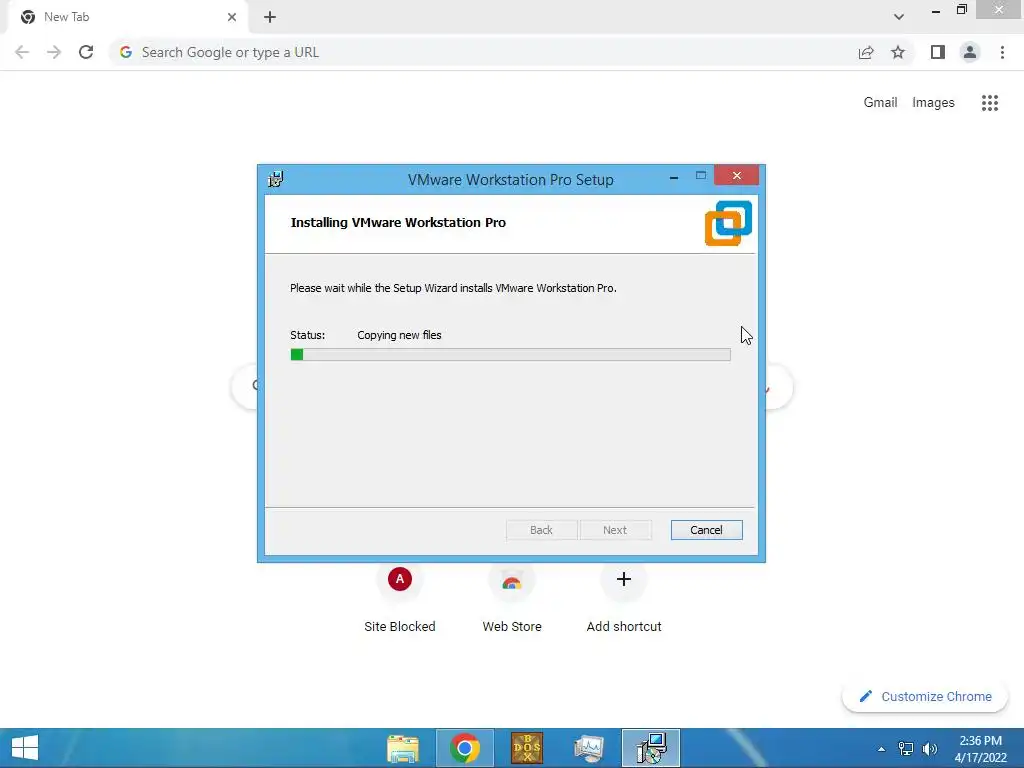Open Chrome side panel
This screenshot has width=1024, height=768.
pyautogui.click(x=938, y=52)
